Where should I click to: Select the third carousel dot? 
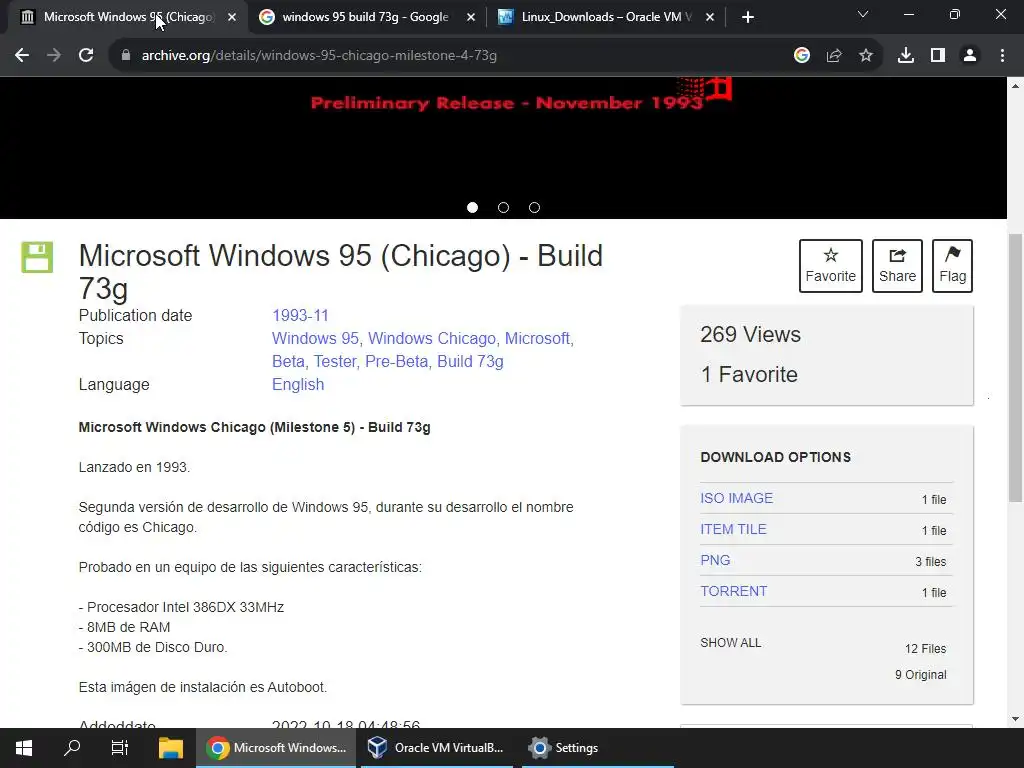[x=534, y=208]
